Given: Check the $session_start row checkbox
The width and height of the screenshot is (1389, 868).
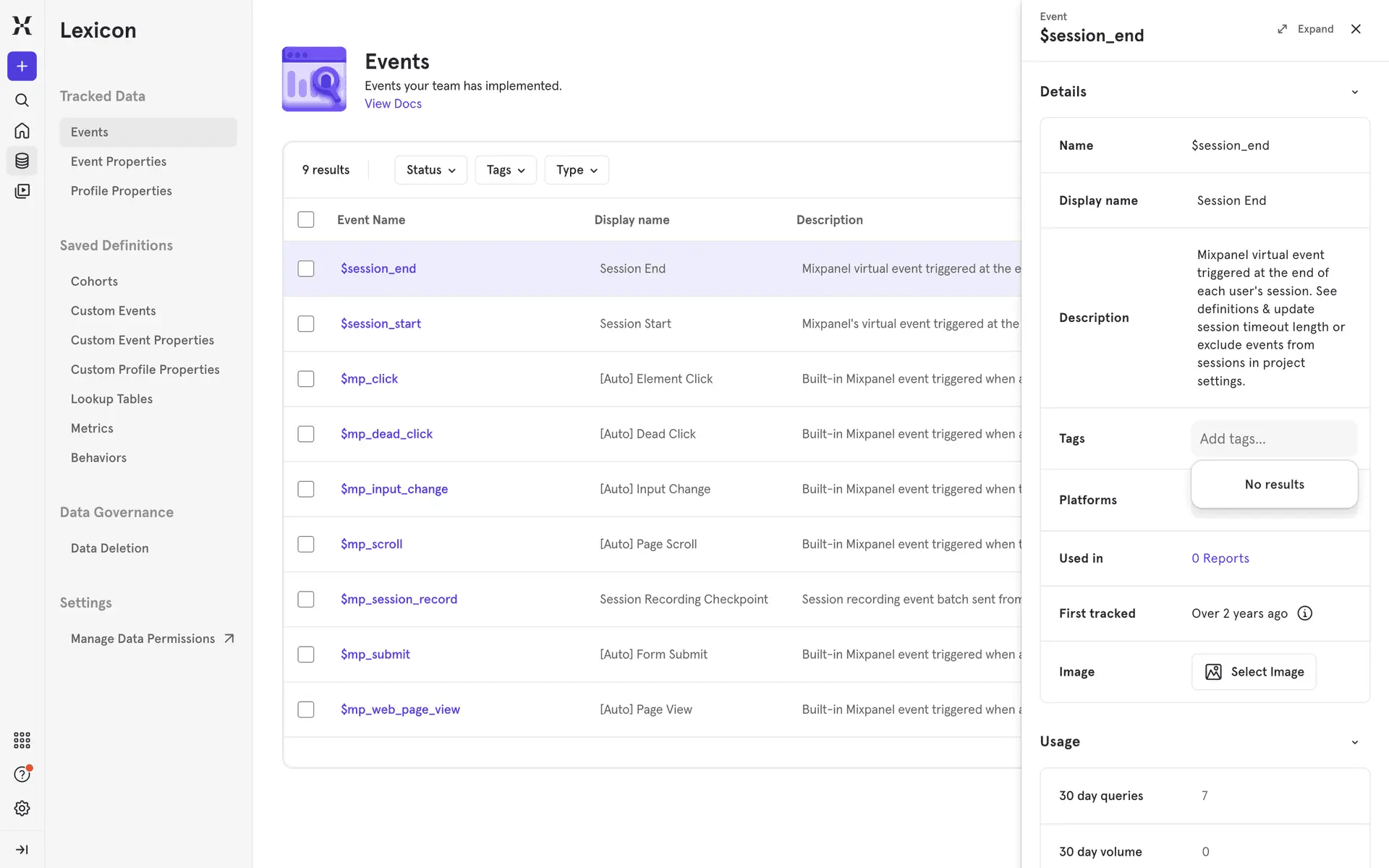Looking at the screenshot, I should tap(306, 324).
